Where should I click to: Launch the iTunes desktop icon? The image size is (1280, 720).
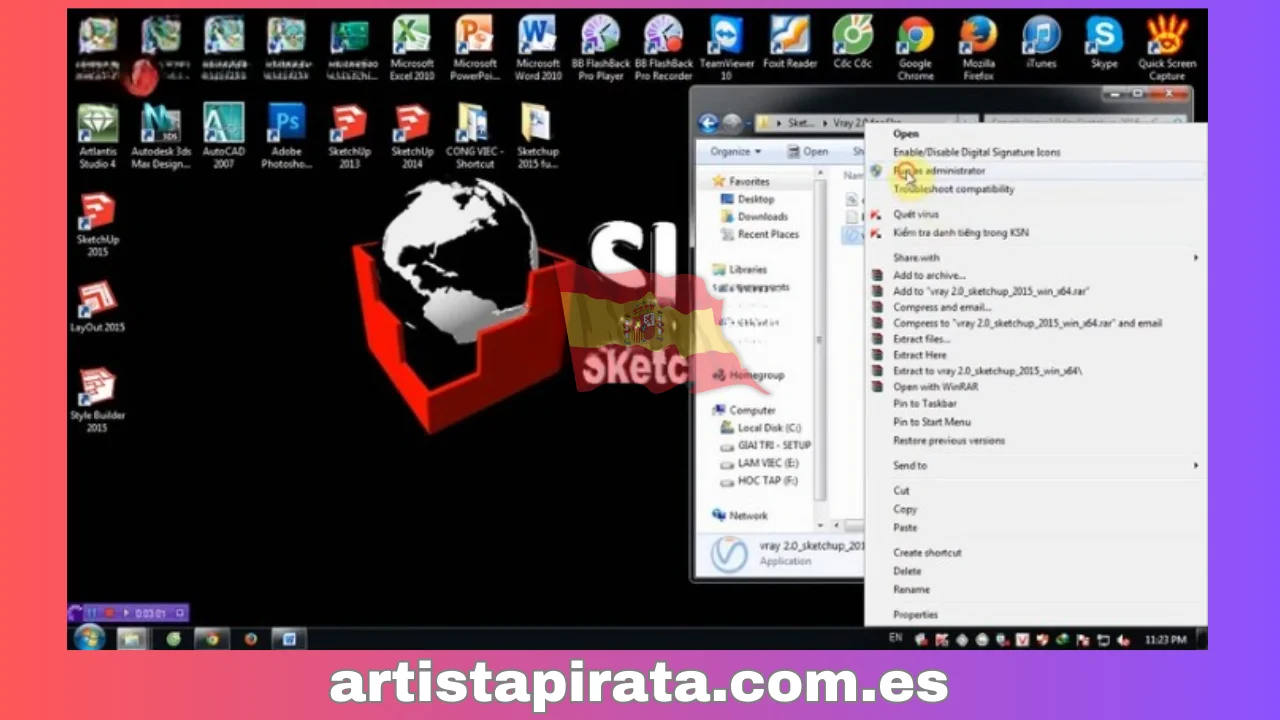pos(1041,42)
